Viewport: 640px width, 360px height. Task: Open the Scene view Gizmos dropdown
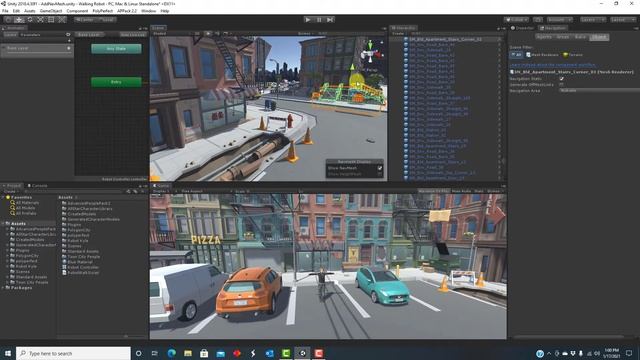(306, 33)
